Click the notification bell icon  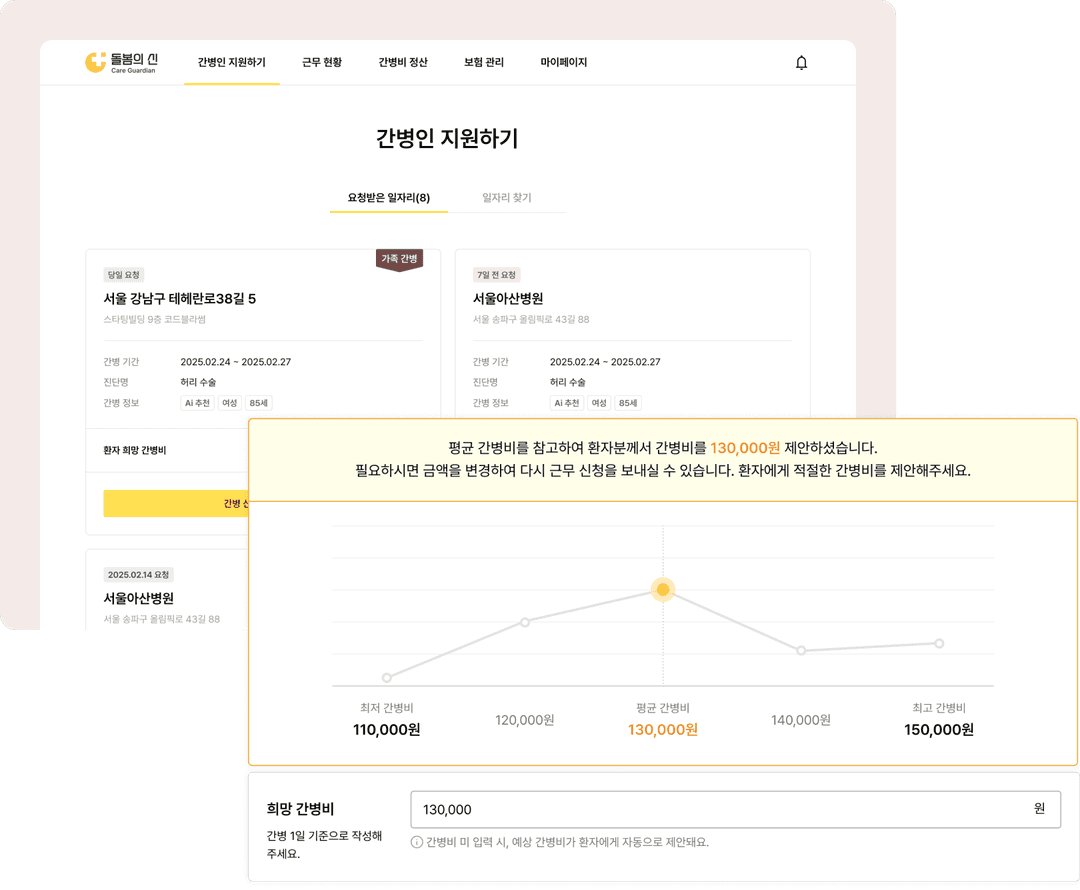[x=801, y=63]
